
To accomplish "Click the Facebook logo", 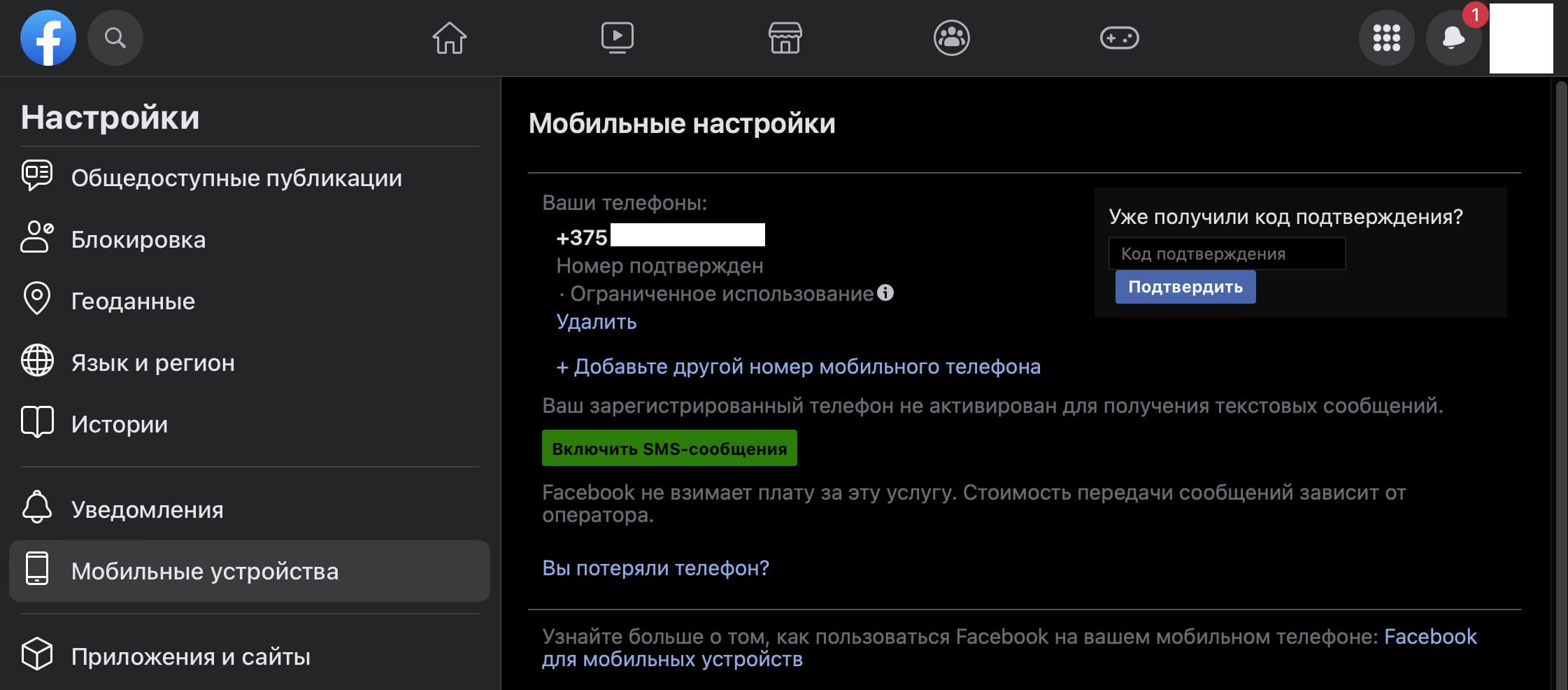I will point(48,38).
